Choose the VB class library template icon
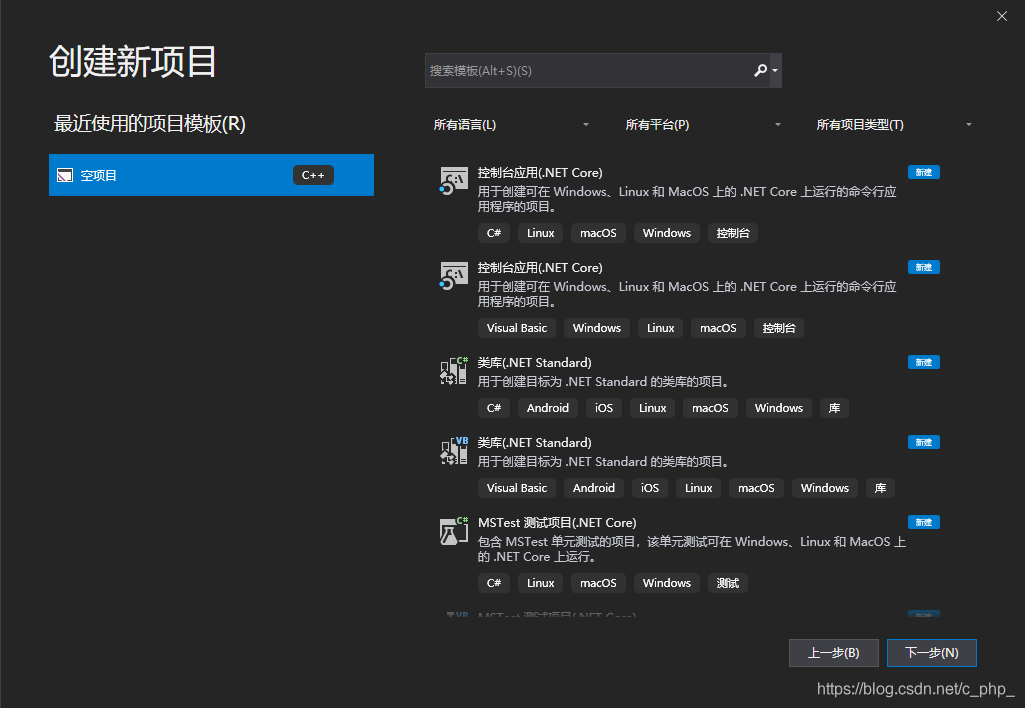The width and height of the screenshot is (1025, 708). pyautogui.click(x=454, y=450)
